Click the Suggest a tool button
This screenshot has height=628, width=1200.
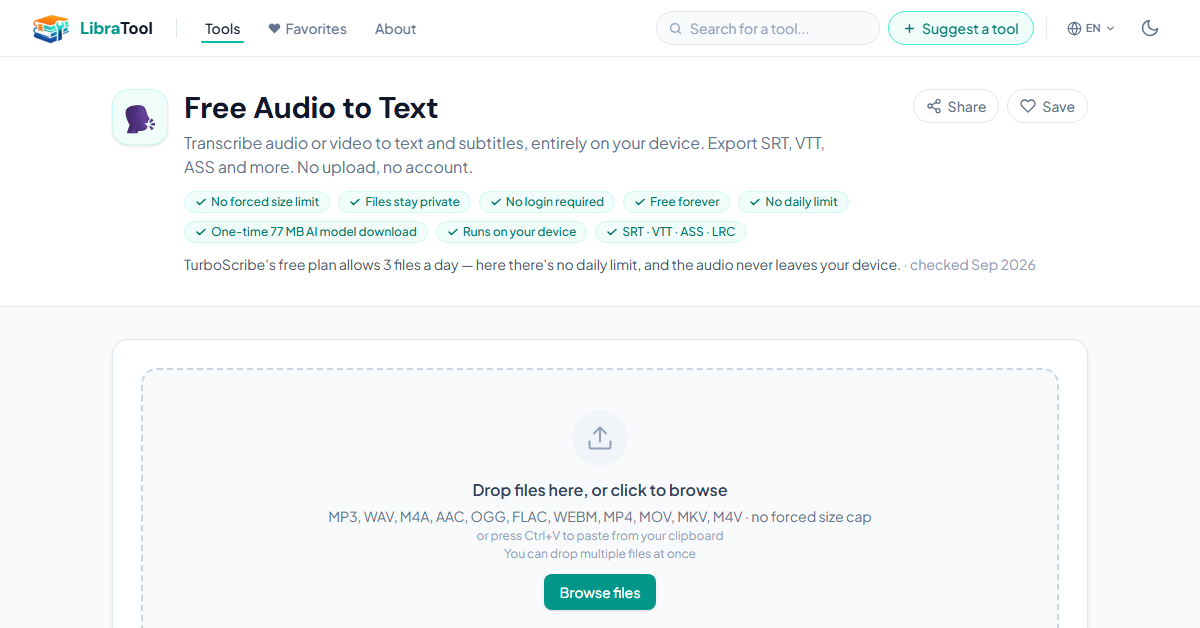961,29
